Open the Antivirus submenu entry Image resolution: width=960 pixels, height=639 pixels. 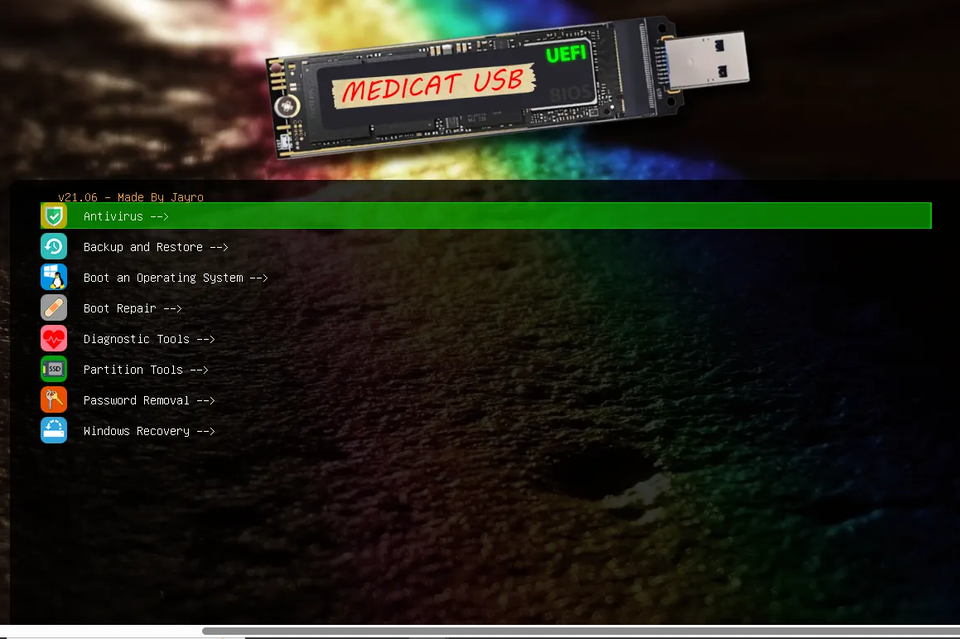[x=486, y=216]
